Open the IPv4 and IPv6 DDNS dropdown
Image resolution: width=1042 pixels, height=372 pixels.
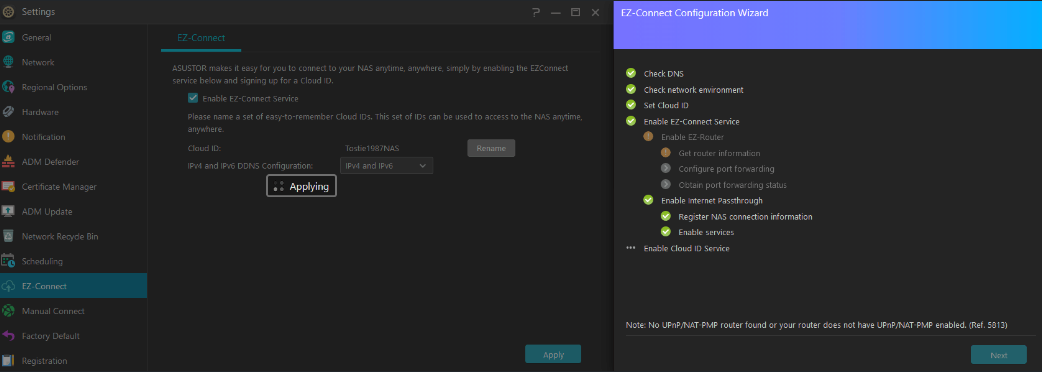[386, 165]
